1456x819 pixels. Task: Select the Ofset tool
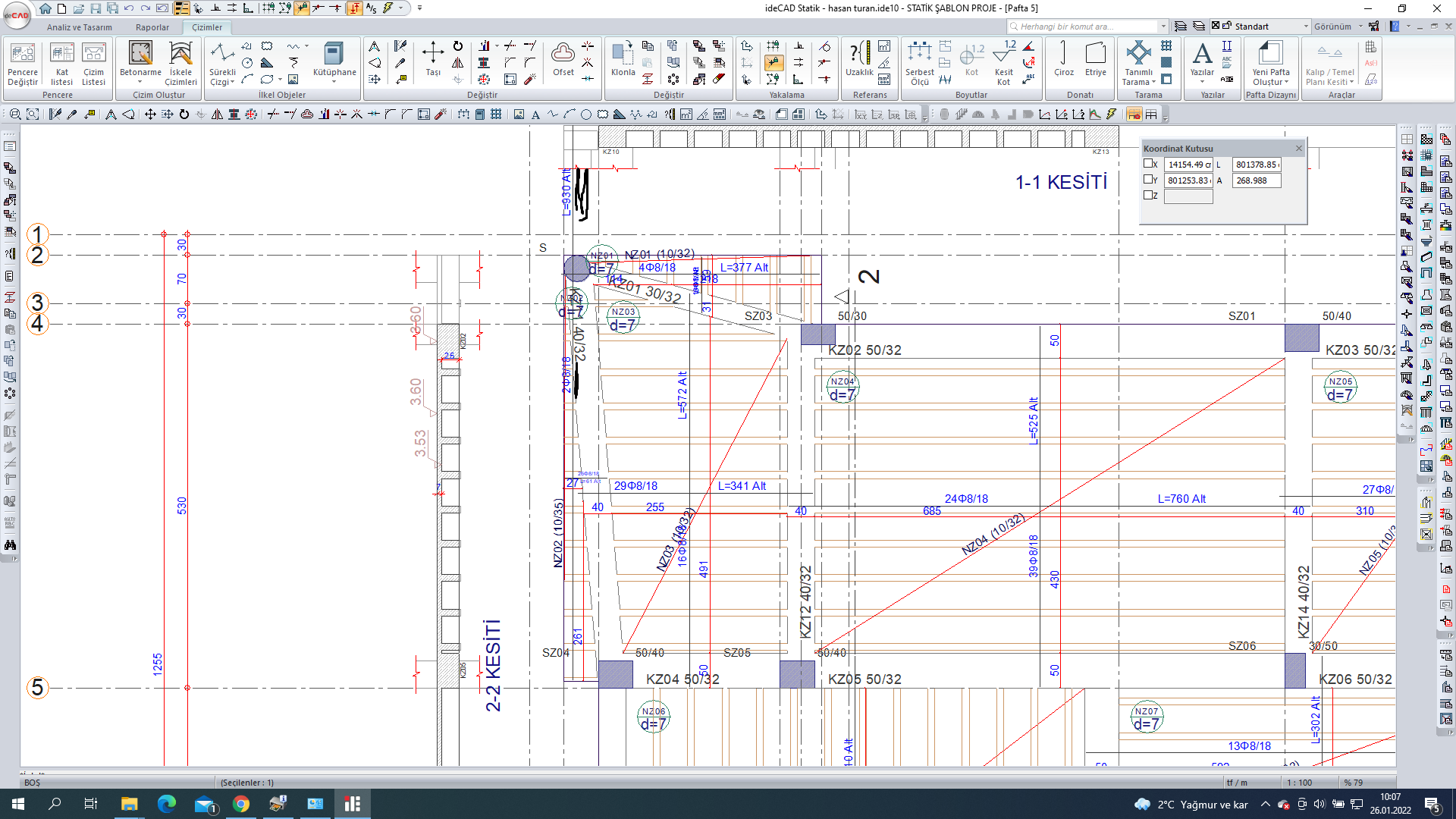(563, 59)
